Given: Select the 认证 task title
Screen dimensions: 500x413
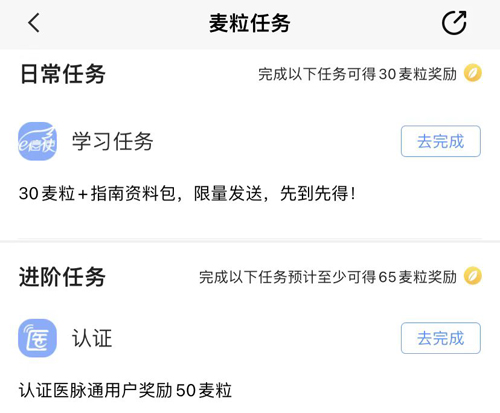Looking at the screenshot, I should (92, 338).
